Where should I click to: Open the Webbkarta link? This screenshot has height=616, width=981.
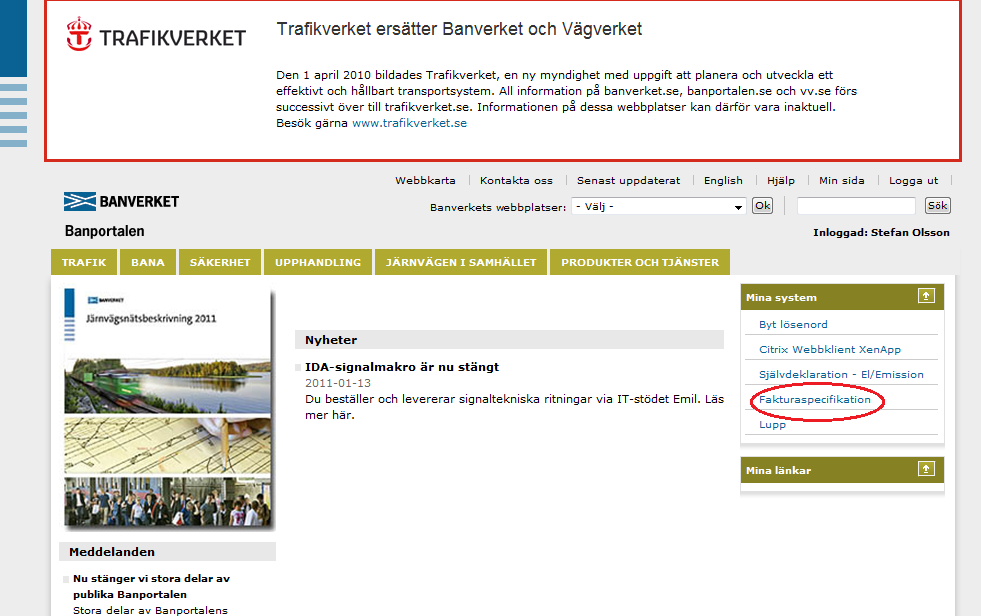pyautogui.click(x=425, y=180)
